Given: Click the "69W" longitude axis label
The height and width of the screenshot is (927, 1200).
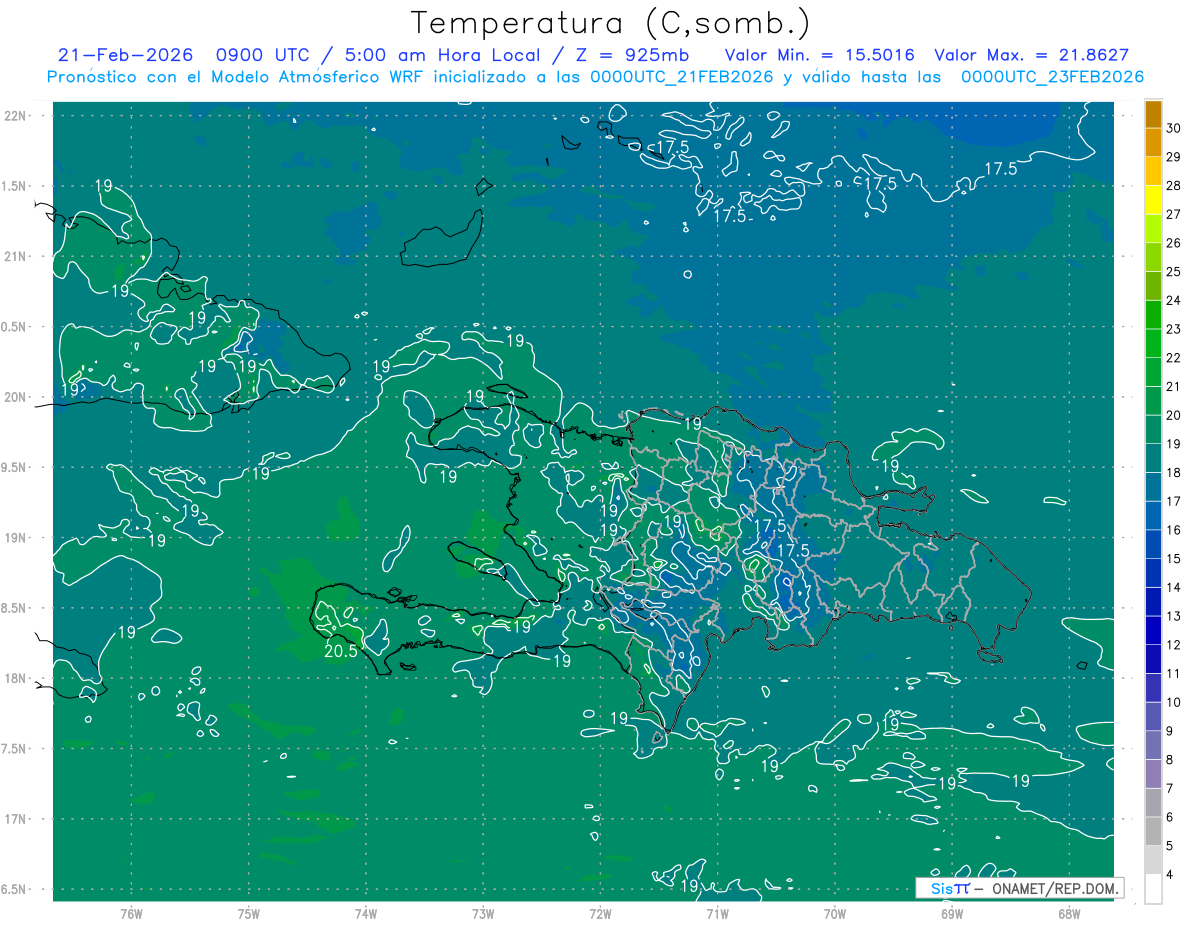Looking at the screenshot, I should [x=951, y=914].
